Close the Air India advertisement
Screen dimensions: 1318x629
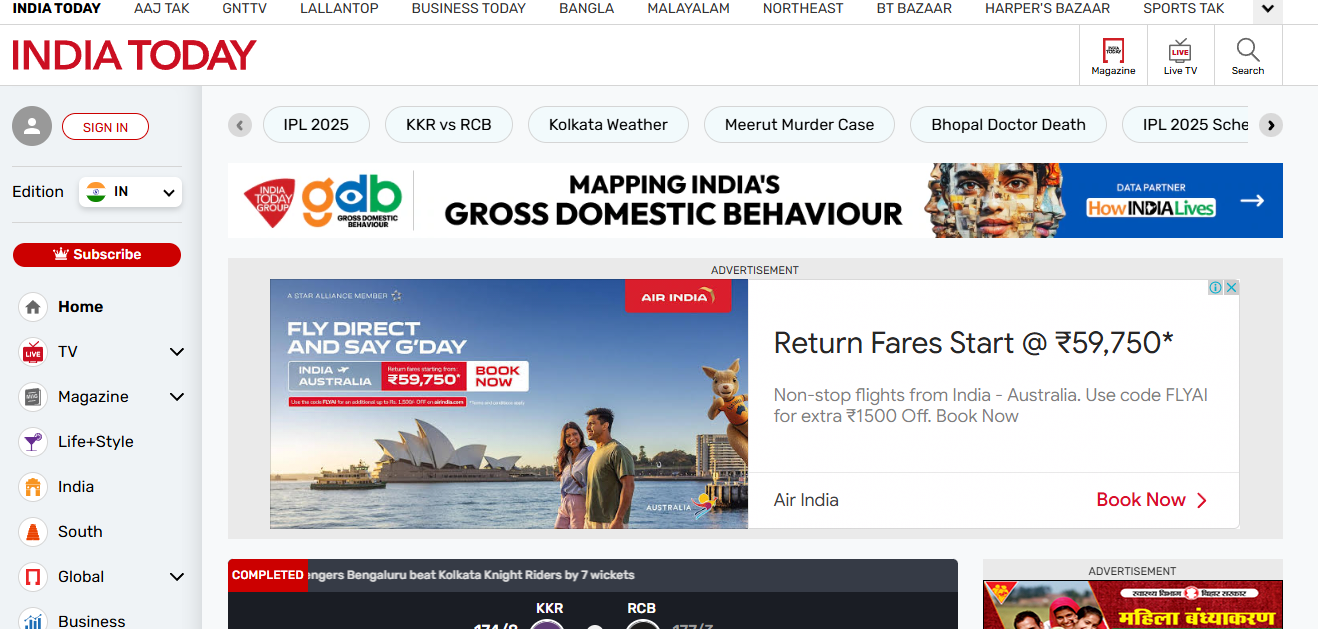pyautogui.click(x=1232, y=287)
